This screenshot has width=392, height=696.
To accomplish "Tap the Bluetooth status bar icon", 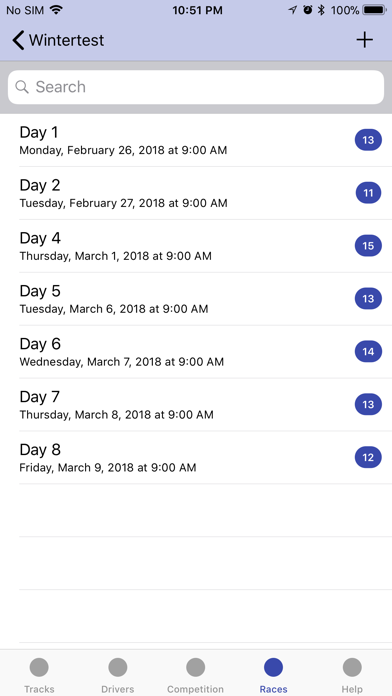I will click(321, 10).
